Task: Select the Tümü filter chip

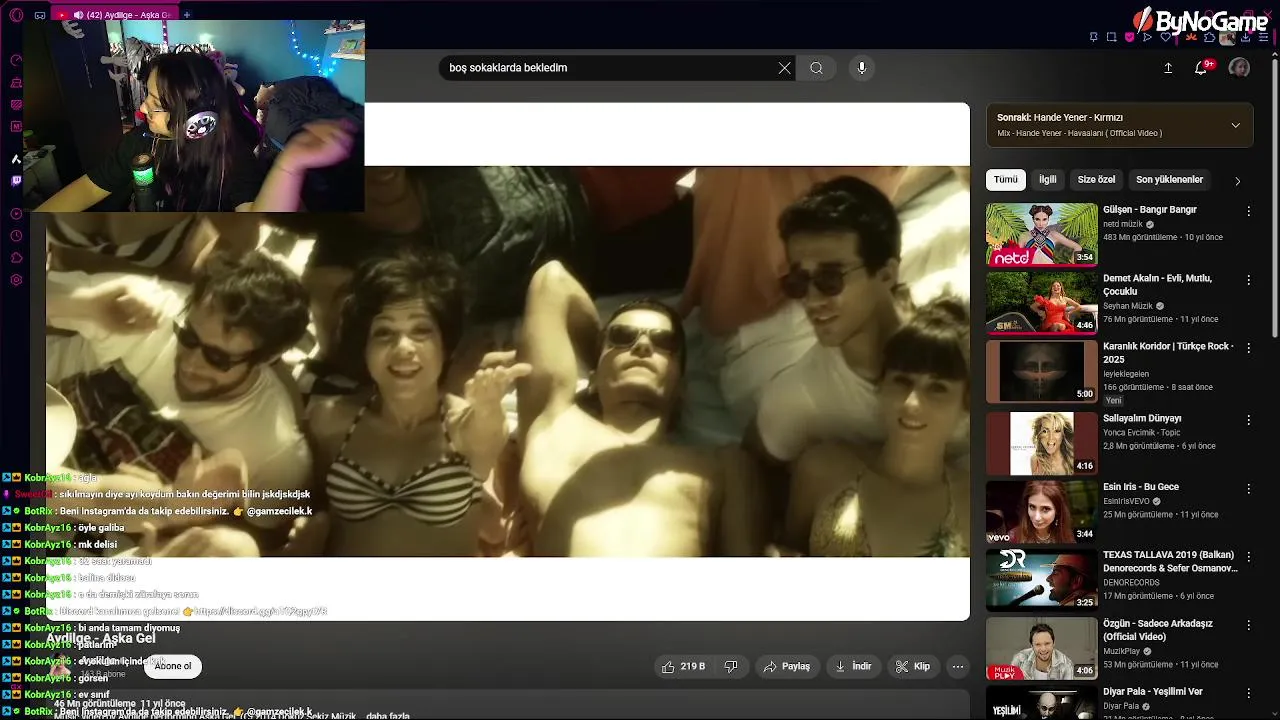Action: 1005,180
